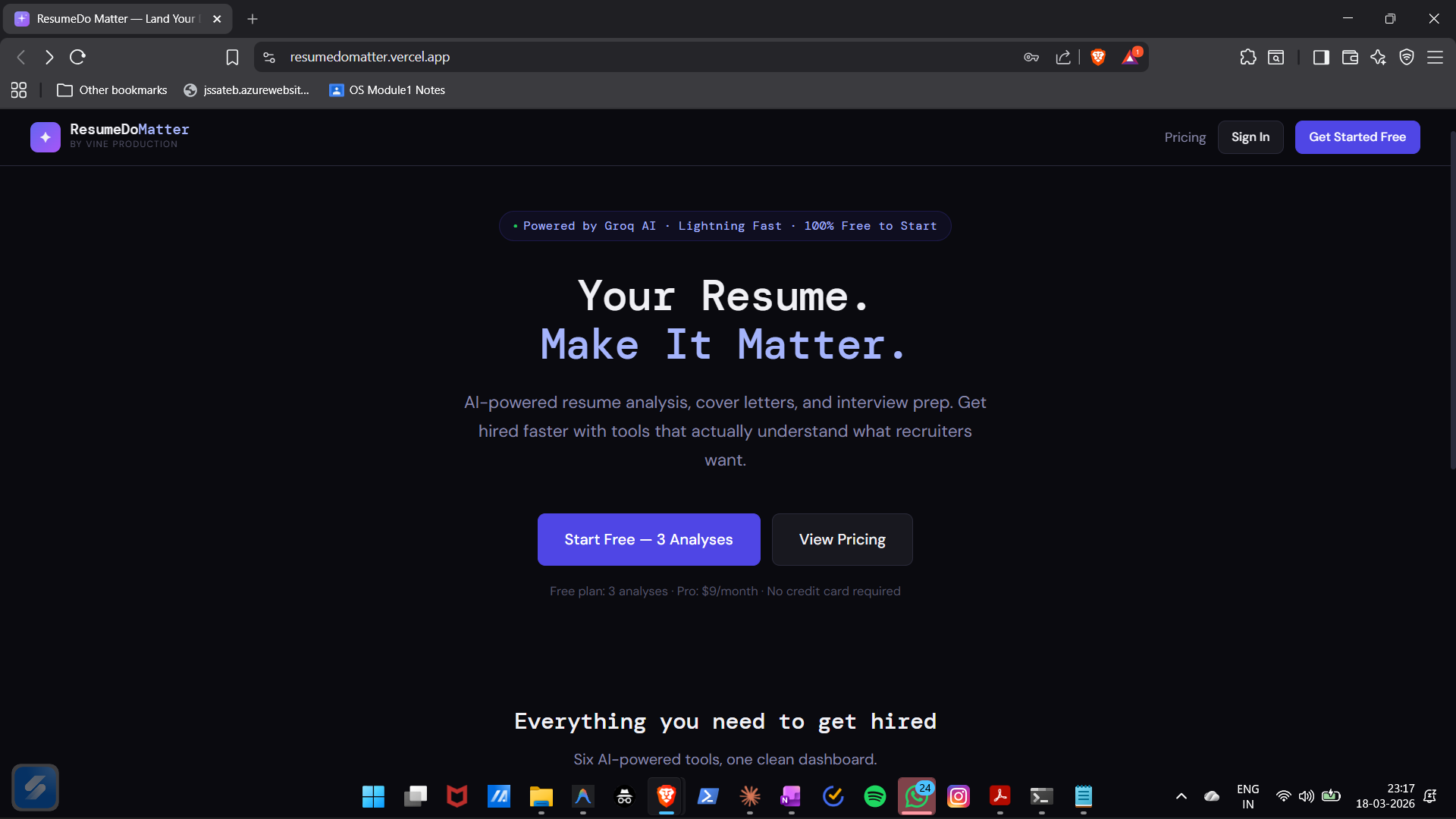
Task: Launch Spotify from the taskbar
Action: 874,797
